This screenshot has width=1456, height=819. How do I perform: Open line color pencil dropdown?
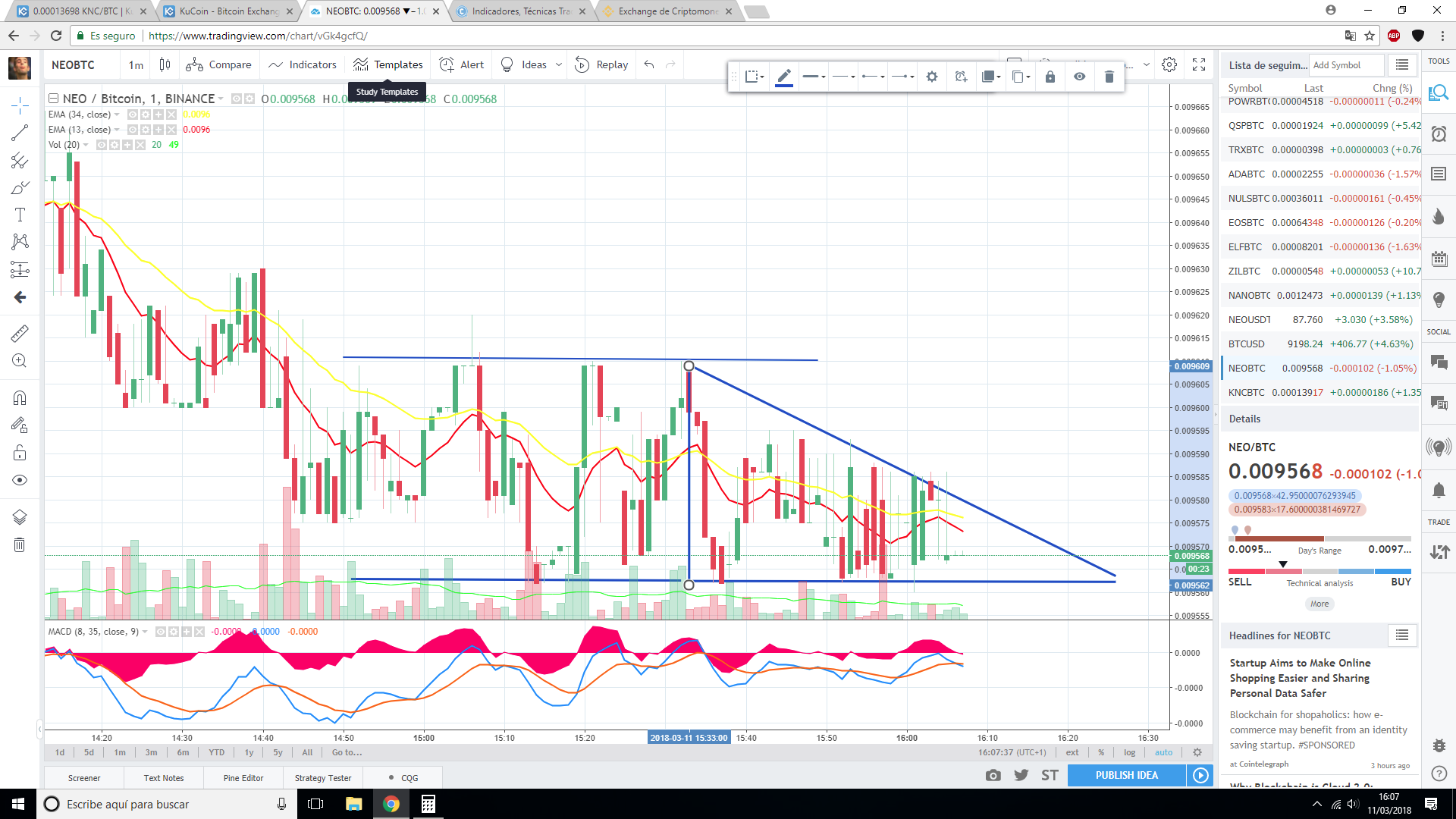784,77
